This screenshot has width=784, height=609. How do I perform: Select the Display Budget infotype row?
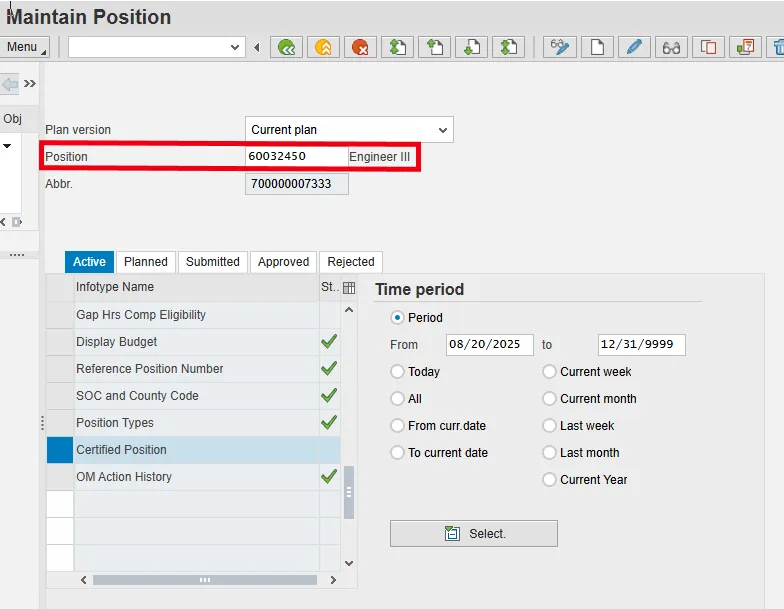[x=194, y=342]
